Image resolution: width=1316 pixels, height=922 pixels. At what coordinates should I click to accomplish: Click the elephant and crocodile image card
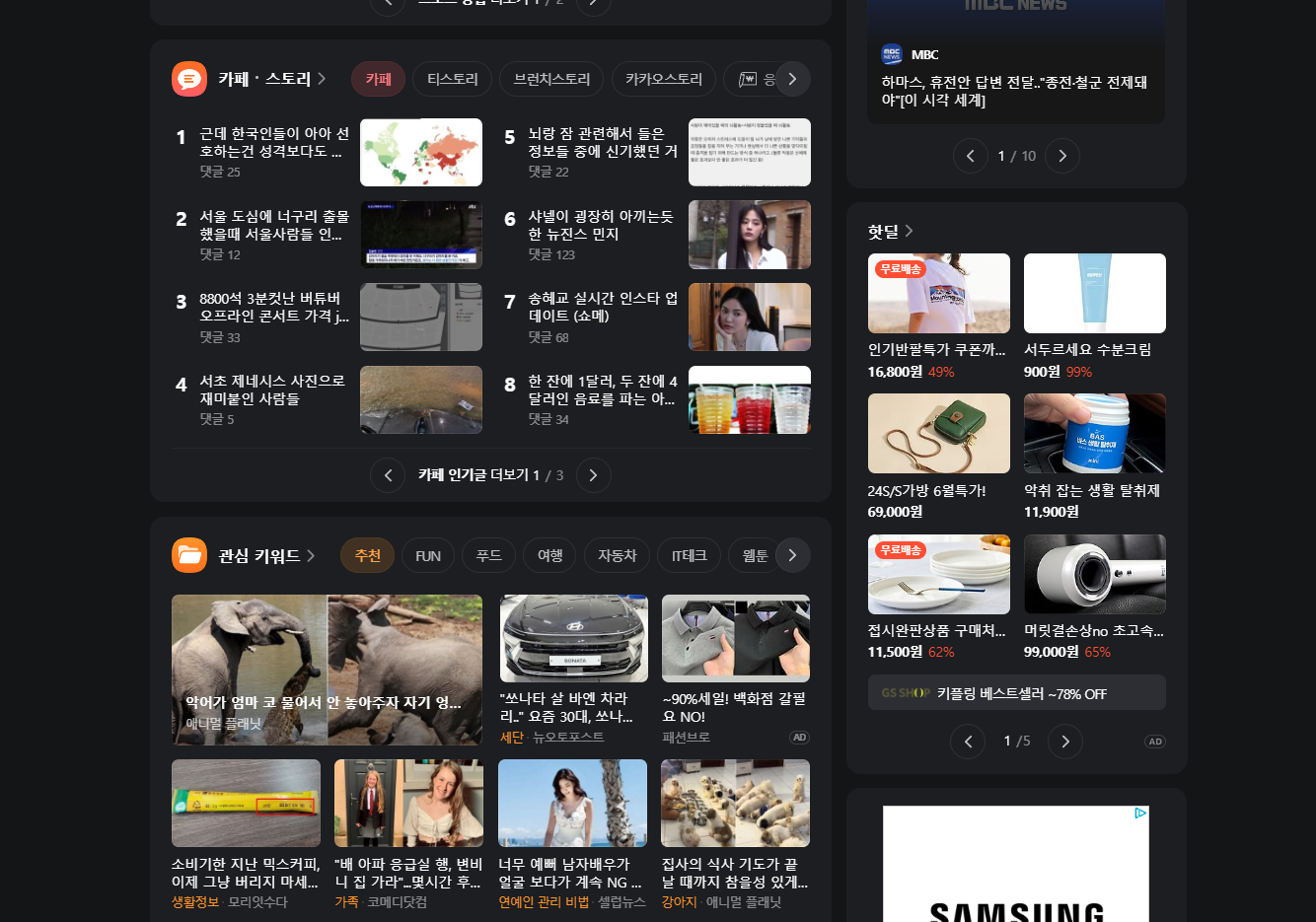(x=327, y=670)
